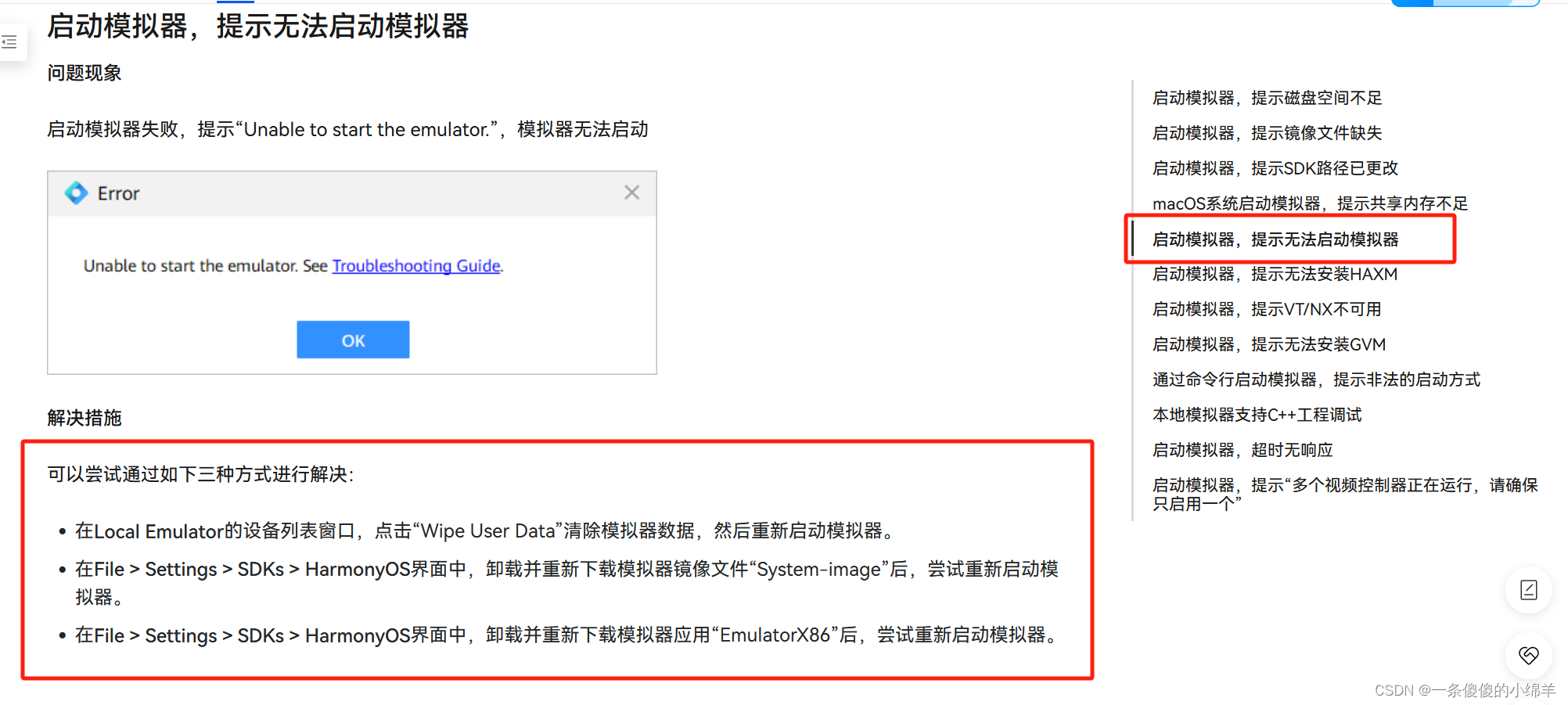This screenshot has height=705, width=1568.
Task: Go to 启动模拟器，提示SDK路径已更改 section
Action: click(x=1275, y=168)
